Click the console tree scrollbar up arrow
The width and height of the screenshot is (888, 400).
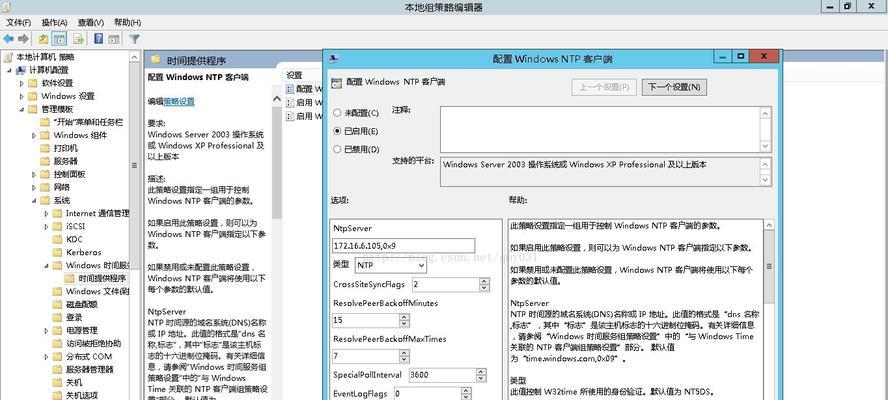coord(135,57)
